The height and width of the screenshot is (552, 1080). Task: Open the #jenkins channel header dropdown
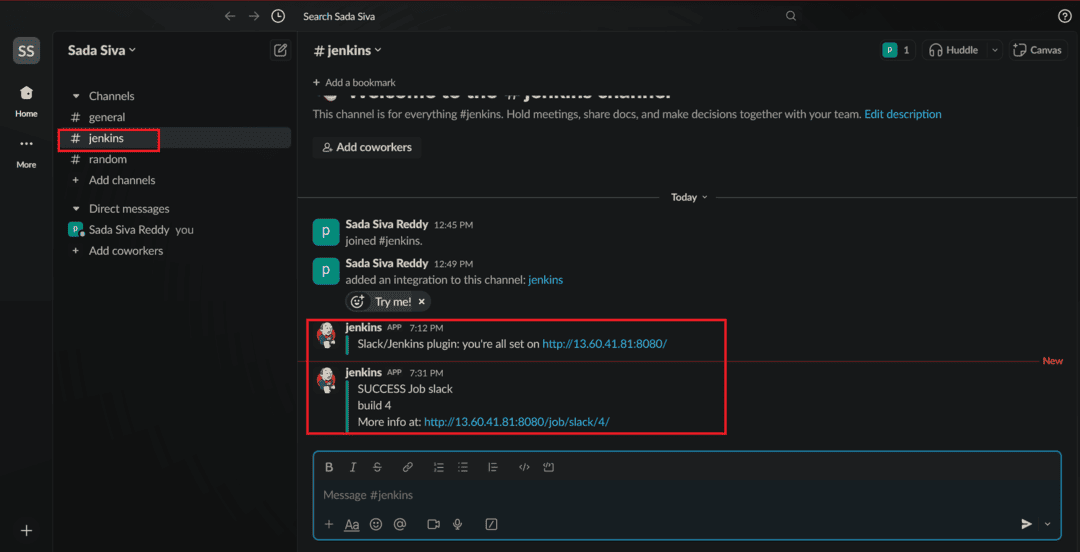coord(347,50)
